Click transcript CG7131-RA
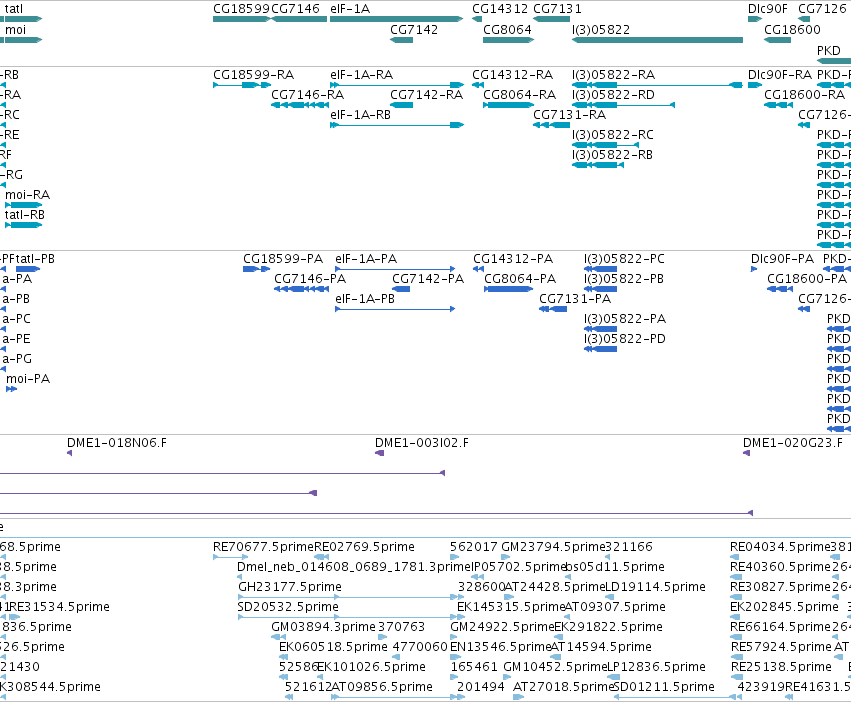851x702 pixels. pos(570,115)
